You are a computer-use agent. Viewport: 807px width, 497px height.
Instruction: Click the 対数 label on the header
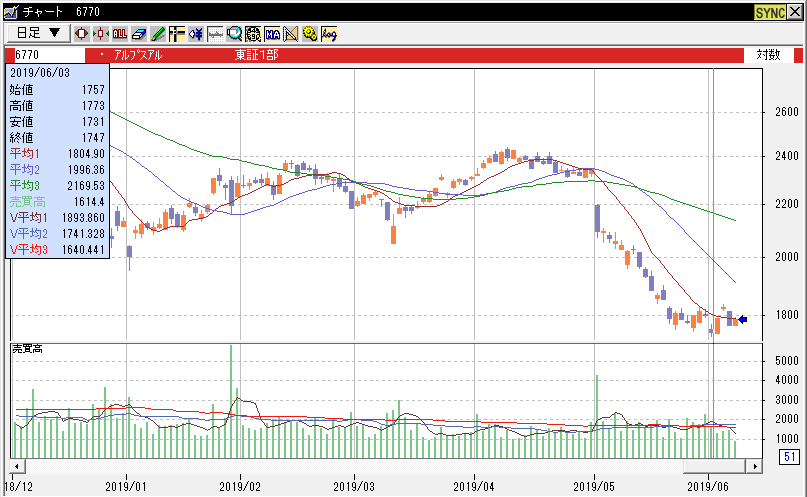768,55
